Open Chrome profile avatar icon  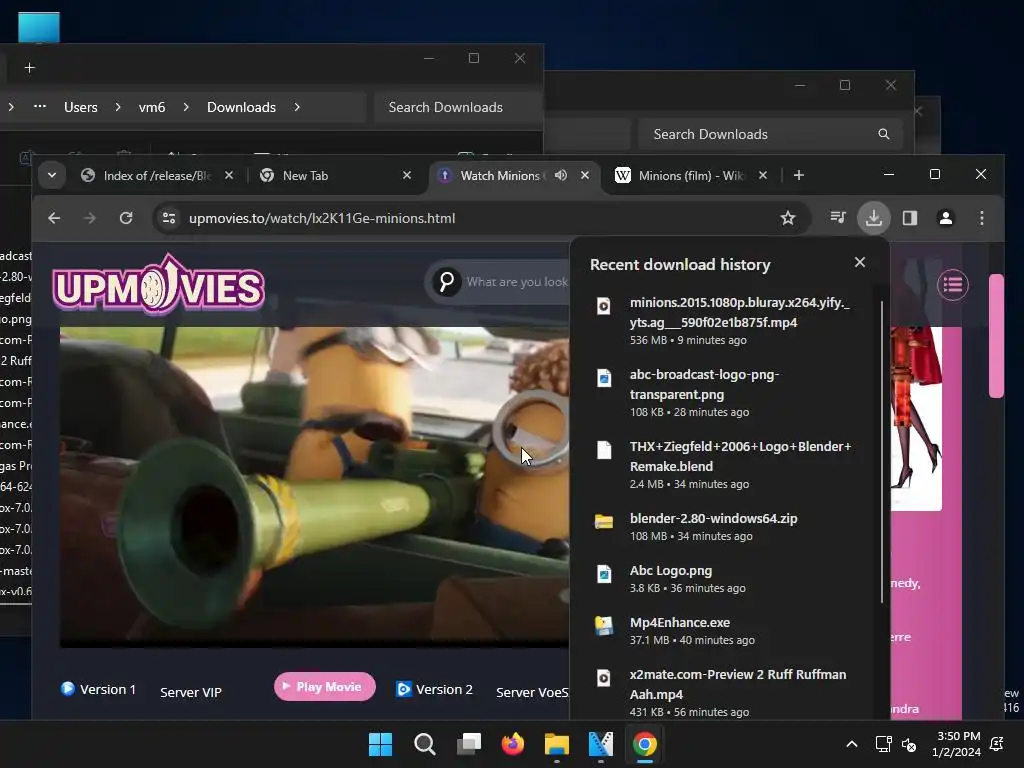[x=946, y=218]
